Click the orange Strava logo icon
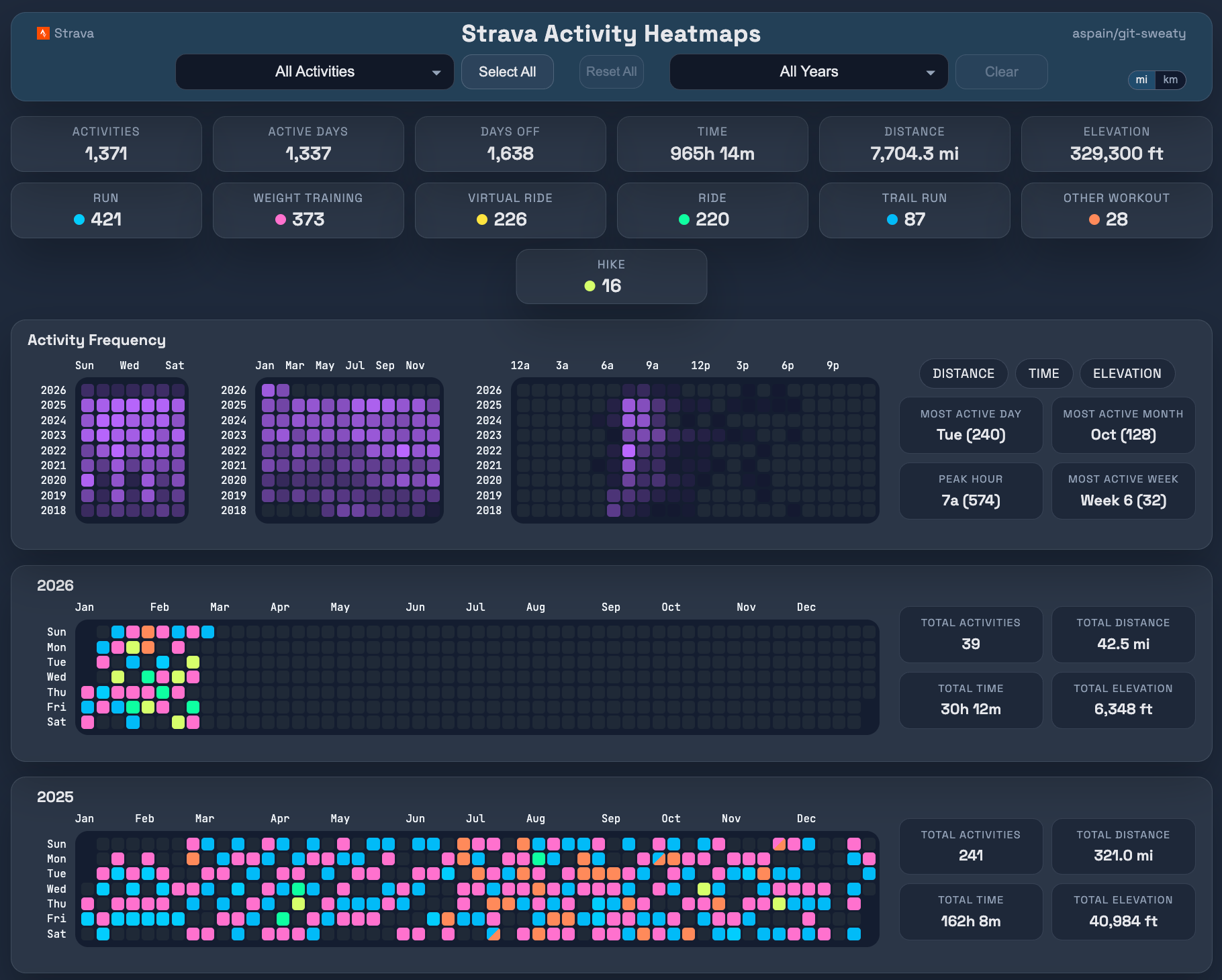This screenshot has height=980, width=1222. pos(43,34)
